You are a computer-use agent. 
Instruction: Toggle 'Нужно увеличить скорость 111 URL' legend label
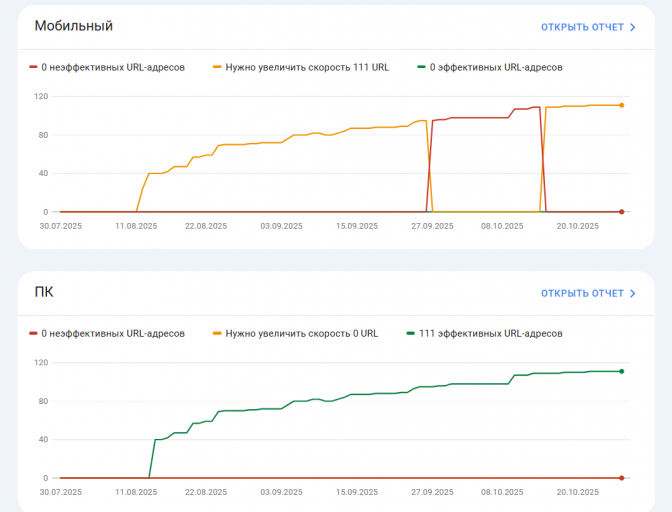[x=307, y=68]
